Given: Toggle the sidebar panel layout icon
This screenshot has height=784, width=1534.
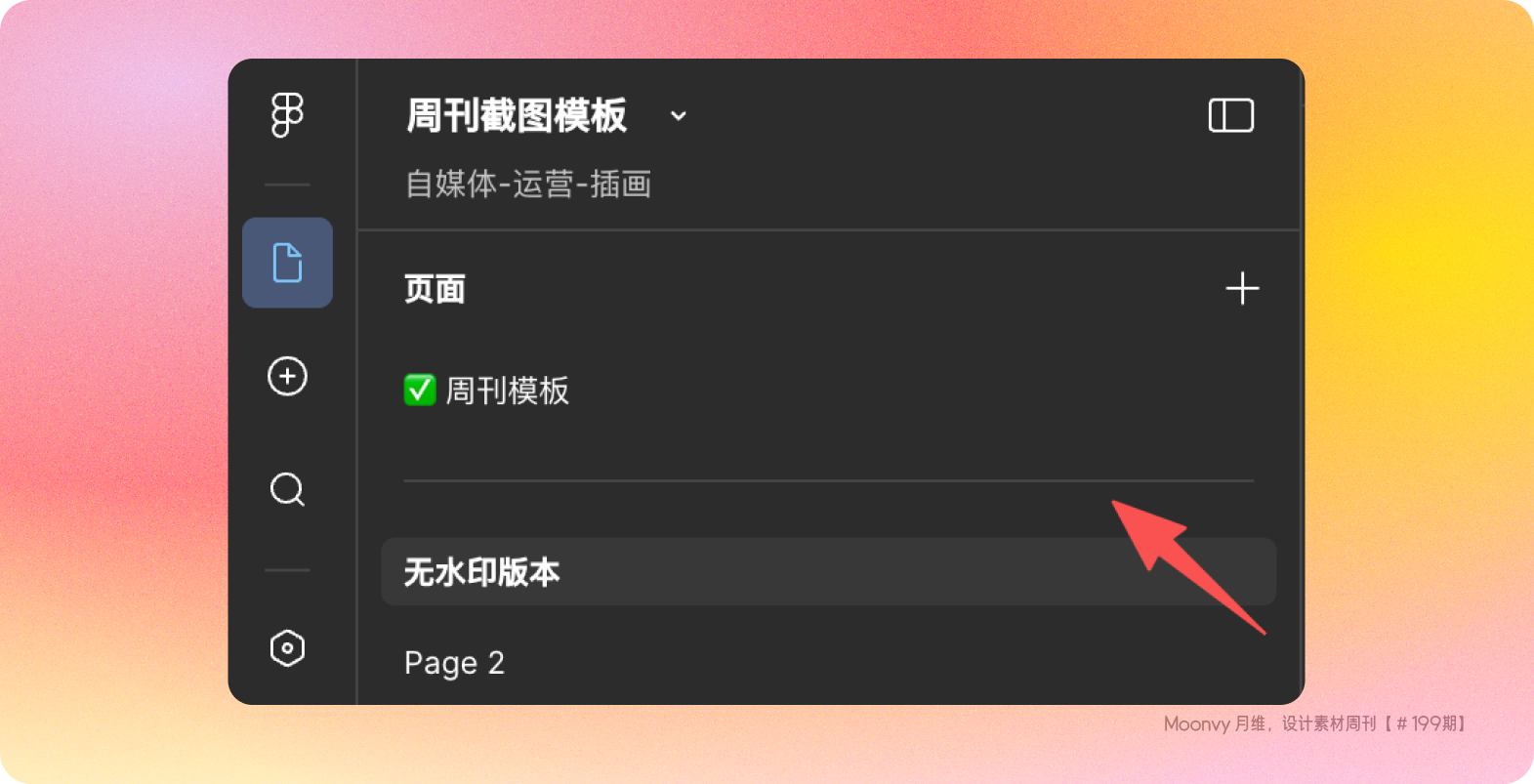Looking at the screenshot, I should [x=1230, y=115].
